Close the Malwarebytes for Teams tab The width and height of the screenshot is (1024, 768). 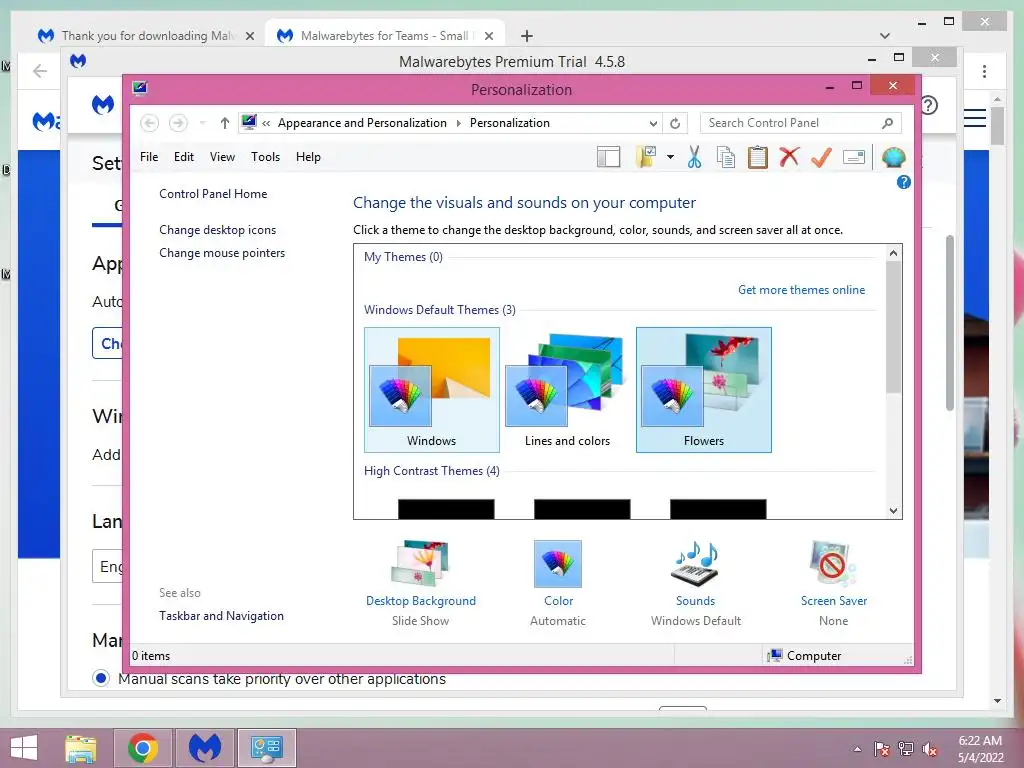tap(488, 36)
